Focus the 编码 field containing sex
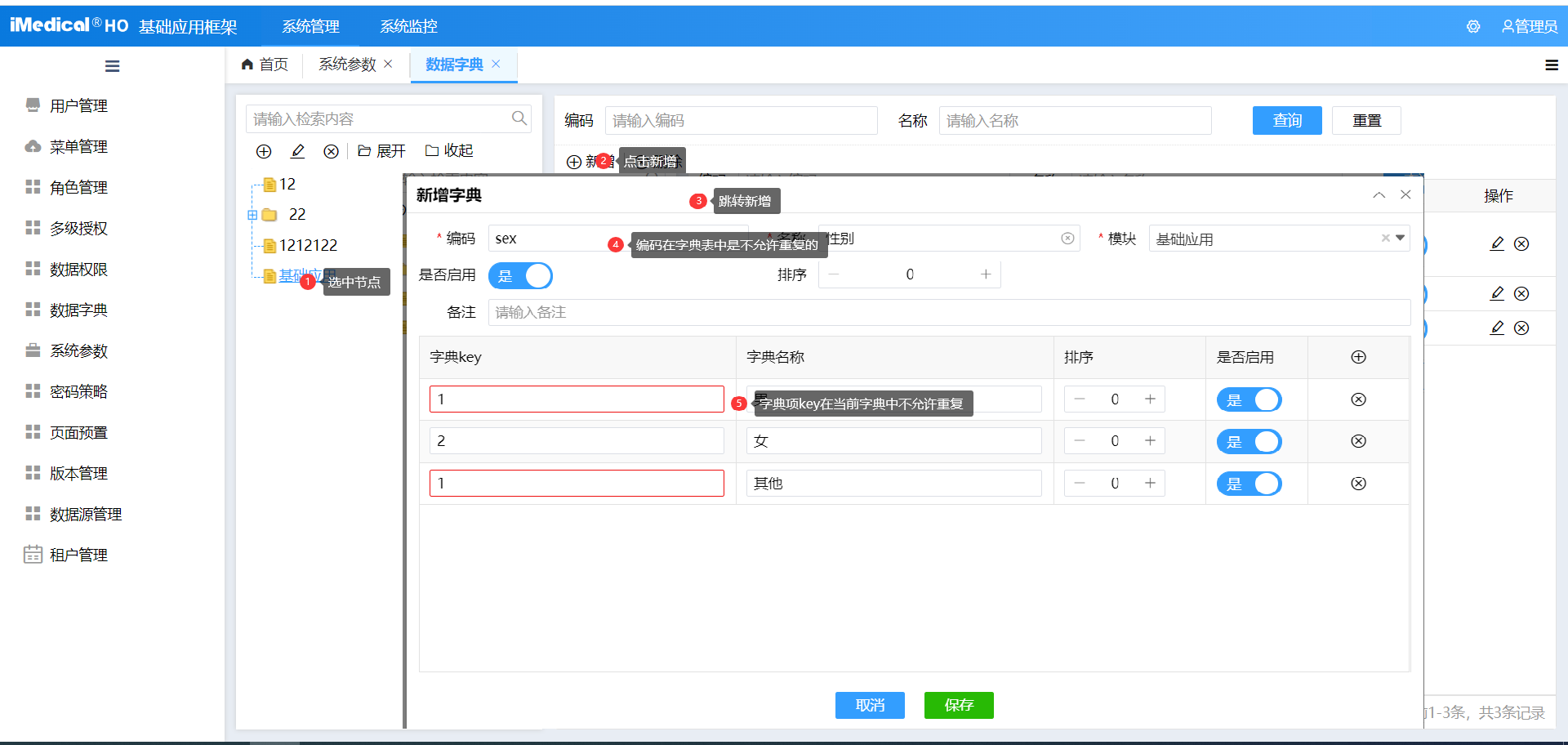The image size is (1568, 745). [x=618, y=239]
